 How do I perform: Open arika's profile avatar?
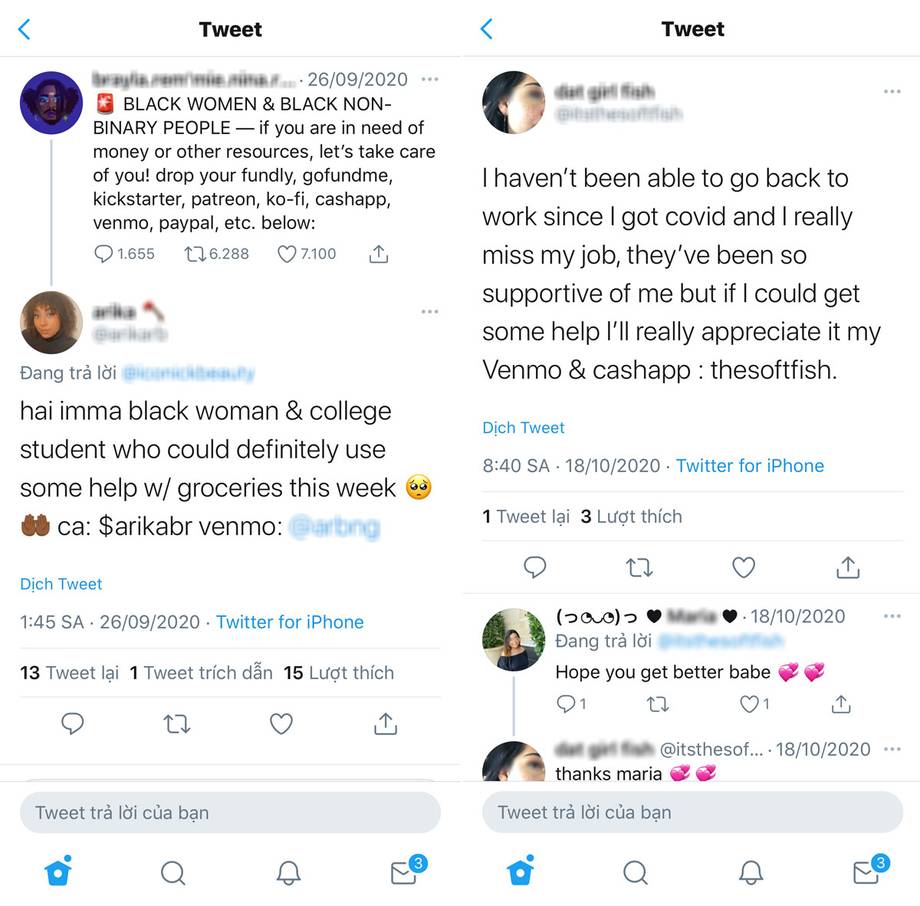(51, 322)
